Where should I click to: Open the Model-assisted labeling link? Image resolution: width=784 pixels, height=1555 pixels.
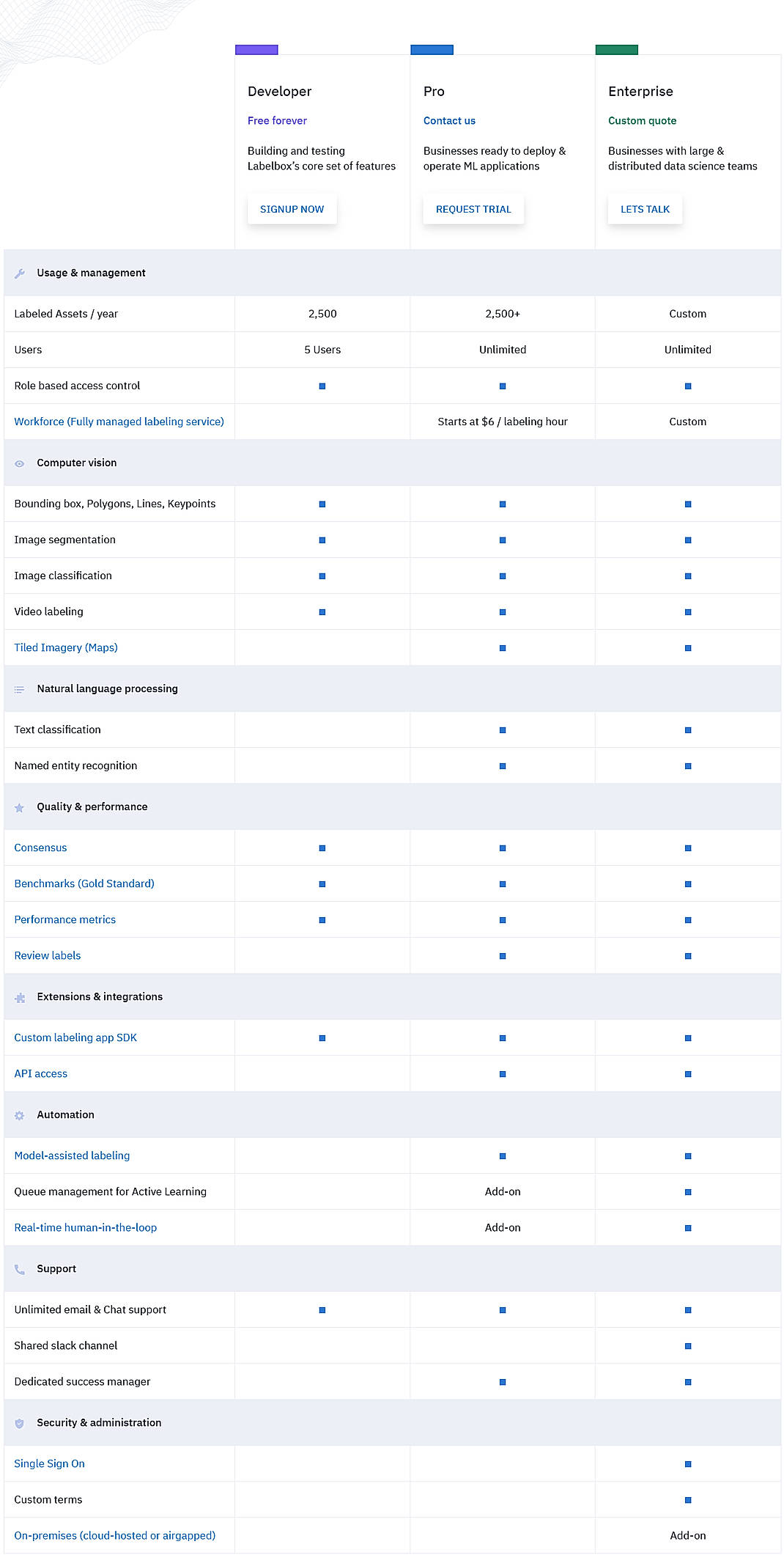point(71,1155)
